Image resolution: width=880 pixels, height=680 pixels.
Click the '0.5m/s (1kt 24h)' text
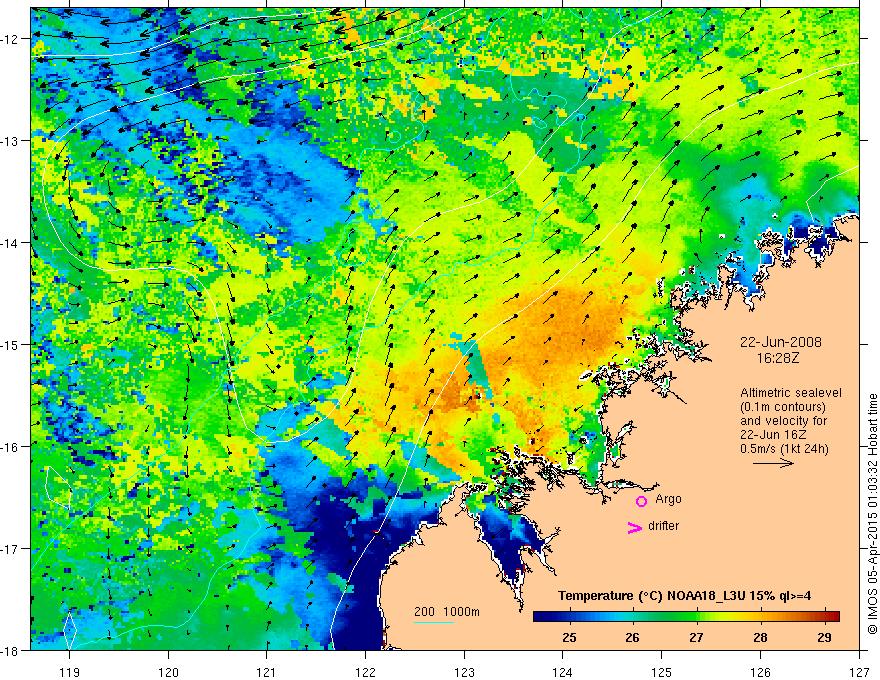(x=784, y=449)
